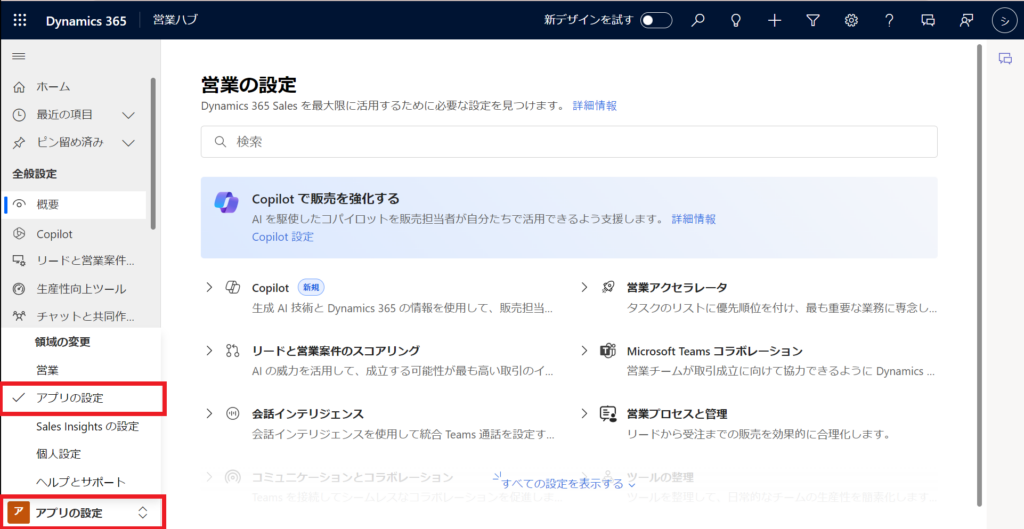Expand the 最近の項目 chevron
The width and height of the screenshot is (1024, 529).
click(x=129, y=115)
